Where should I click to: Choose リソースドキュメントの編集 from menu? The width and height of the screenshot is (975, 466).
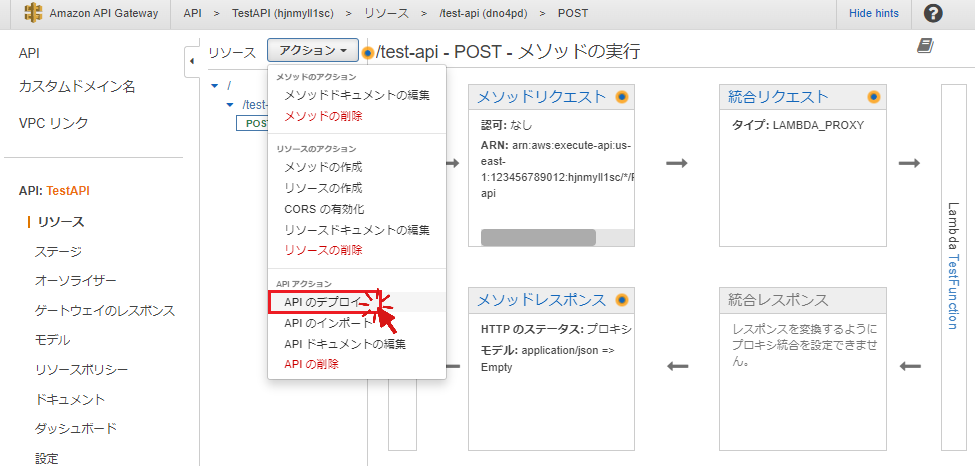(357, 230)
